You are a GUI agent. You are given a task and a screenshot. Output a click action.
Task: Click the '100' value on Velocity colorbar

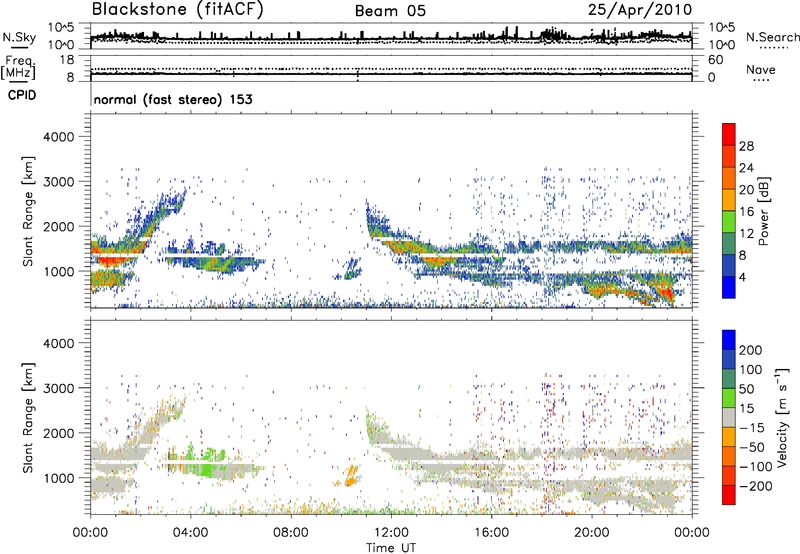(751, 370)
